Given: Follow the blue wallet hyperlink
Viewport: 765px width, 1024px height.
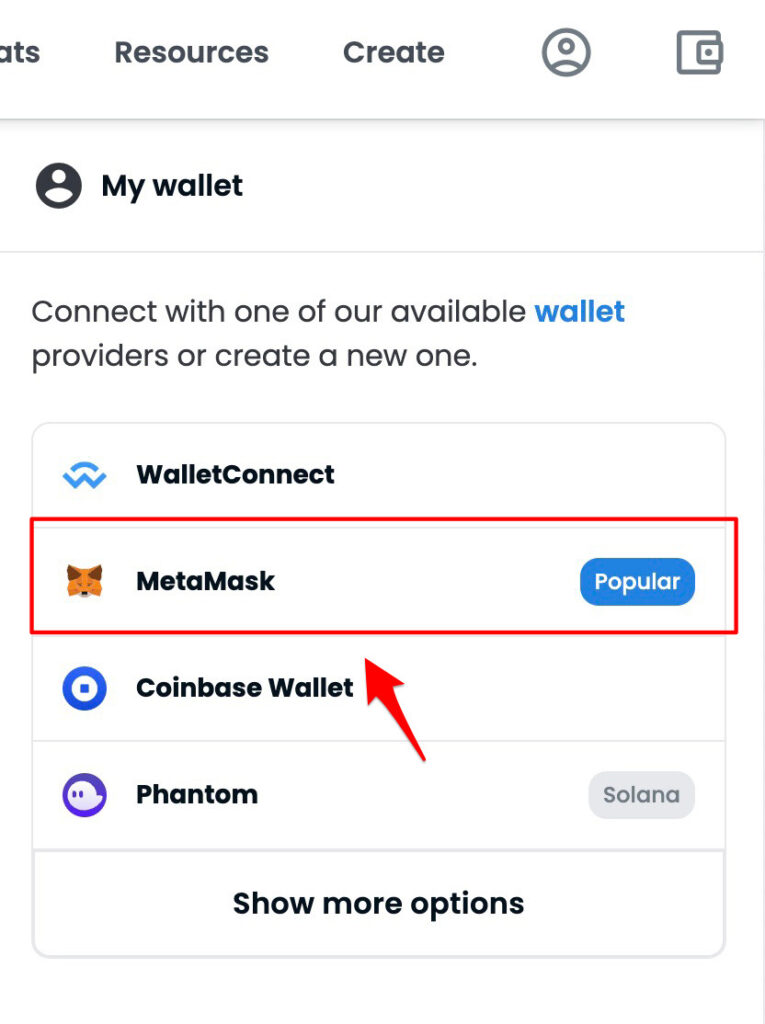Looking at the screenshot, I should pyautogui.click(x=579, y=312).
